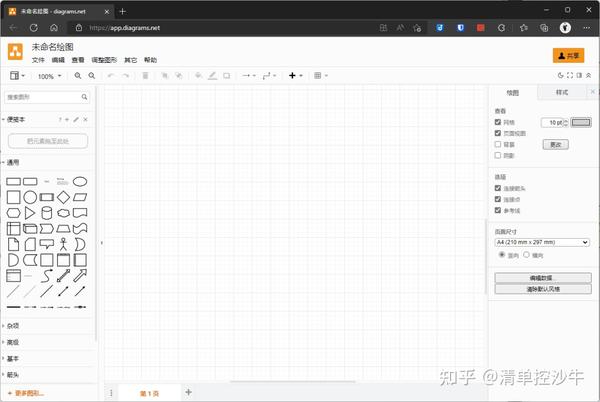This screenshot has width=600, height=402.
Task: Open the 调整图形 arrange menu
Action: tap(104, 60)
